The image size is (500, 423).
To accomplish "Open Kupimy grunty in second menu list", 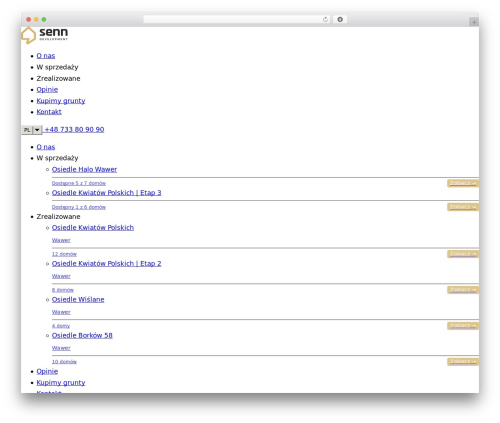I will pyautogui.click(x=61, y=382).
